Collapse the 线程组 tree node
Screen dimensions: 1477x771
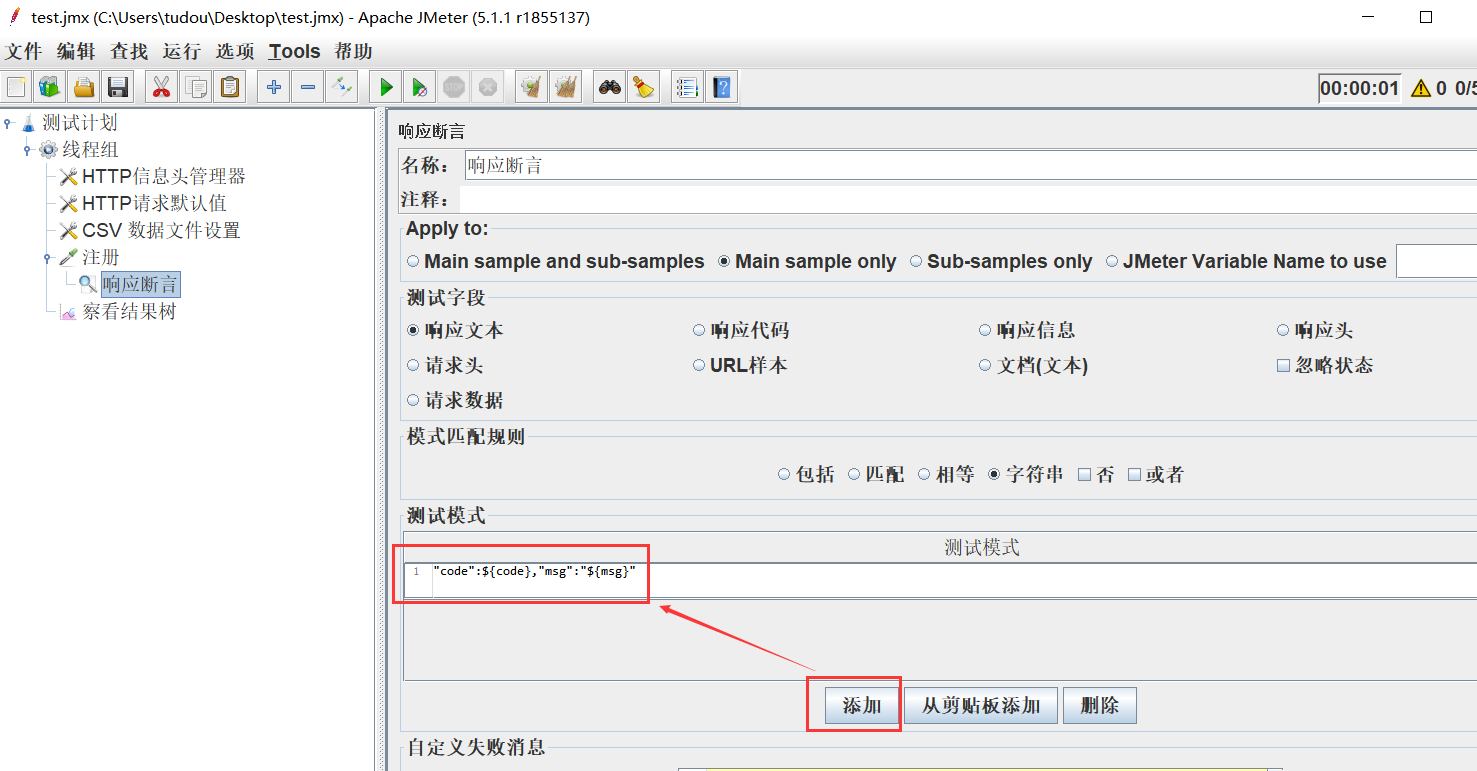pos(29,150)
